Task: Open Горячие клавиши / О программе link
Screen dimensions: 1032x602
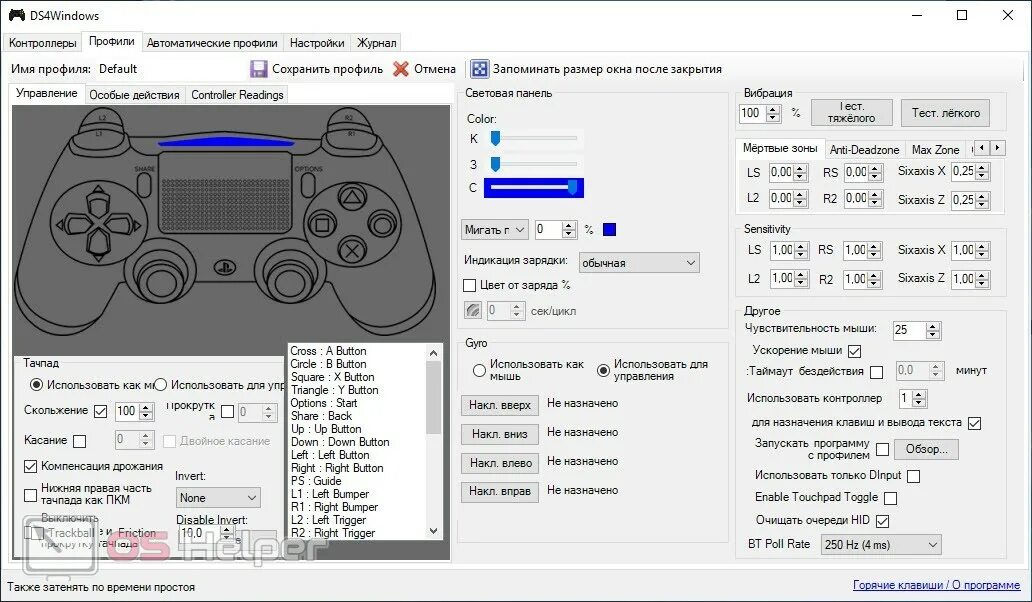Action: pyautogui.click(x=937, y=585)
